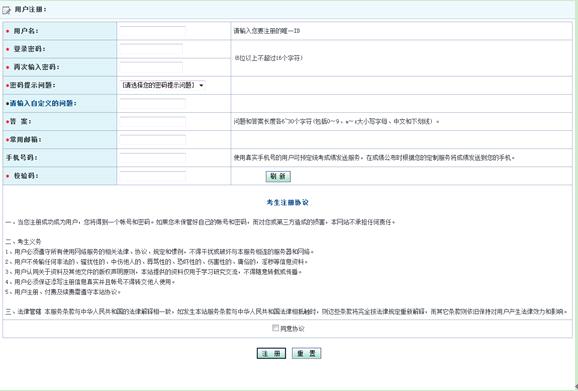Click the 二、考生义务 text
578x391 pixels.
pos(23,242)
